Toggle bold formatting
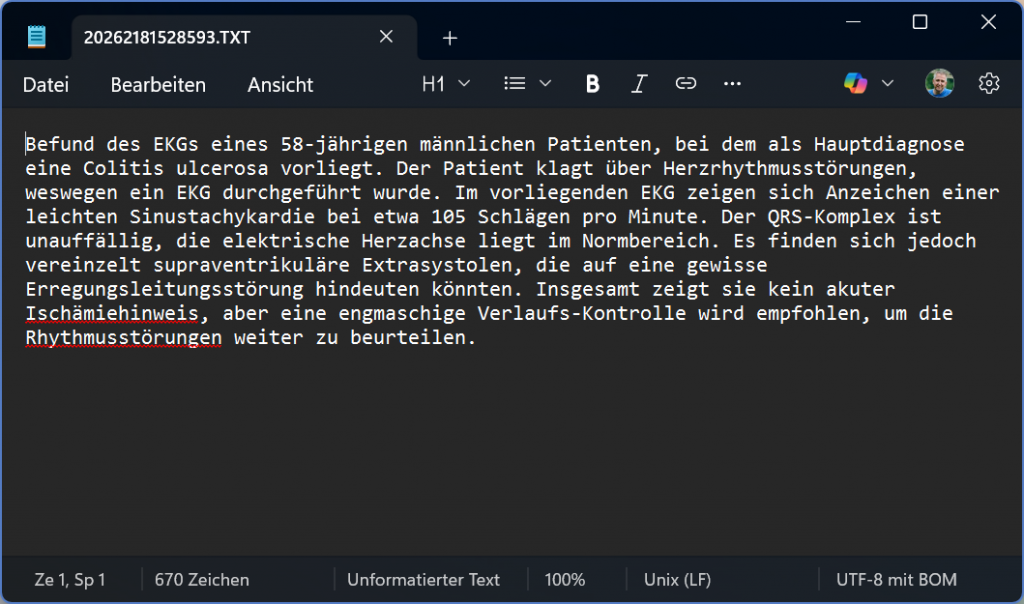The width and height of the screenshot is (1024, 604). coord(592,84)
